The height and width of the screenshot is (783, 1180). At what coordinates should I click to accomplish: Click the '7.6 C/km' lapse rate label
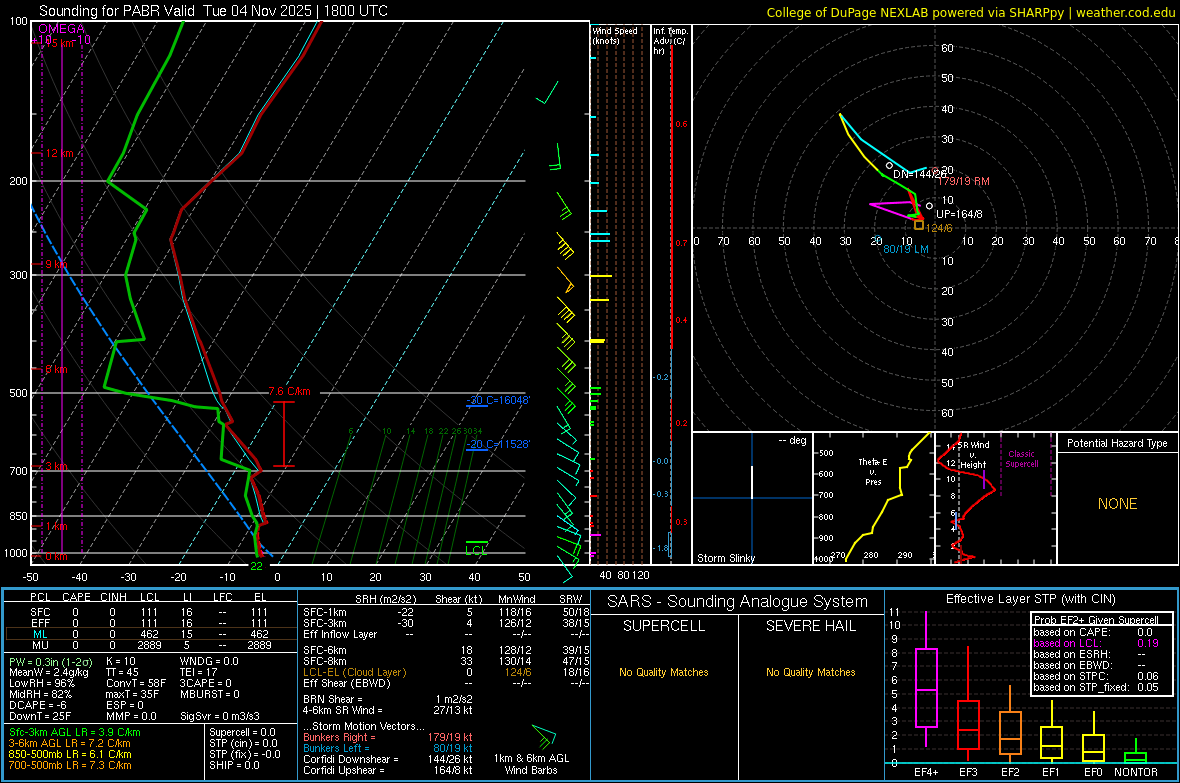click(x=289, y=392)
